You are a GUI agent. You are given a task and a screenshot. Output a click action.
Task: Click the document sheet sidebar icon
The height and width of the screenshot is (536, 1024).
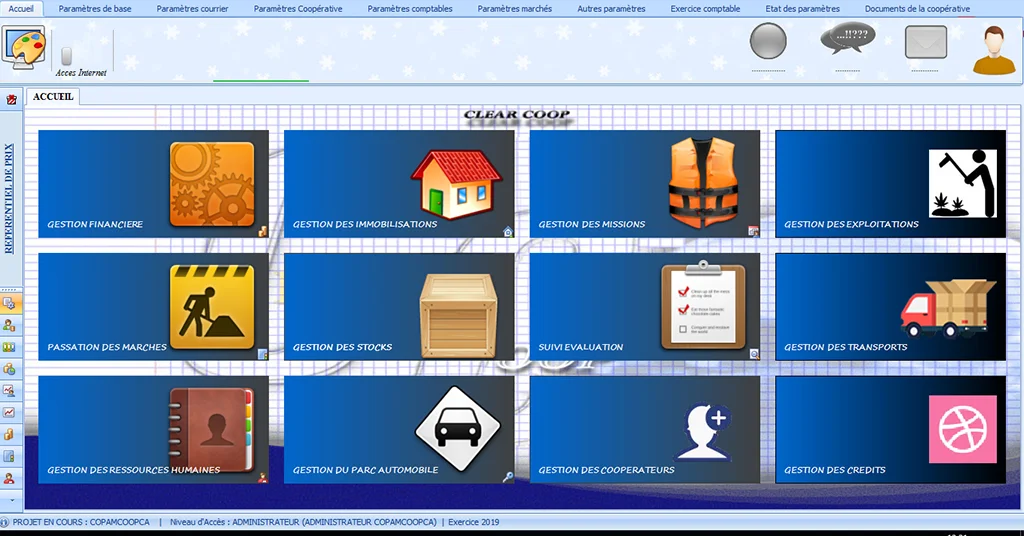click(10, 456)
